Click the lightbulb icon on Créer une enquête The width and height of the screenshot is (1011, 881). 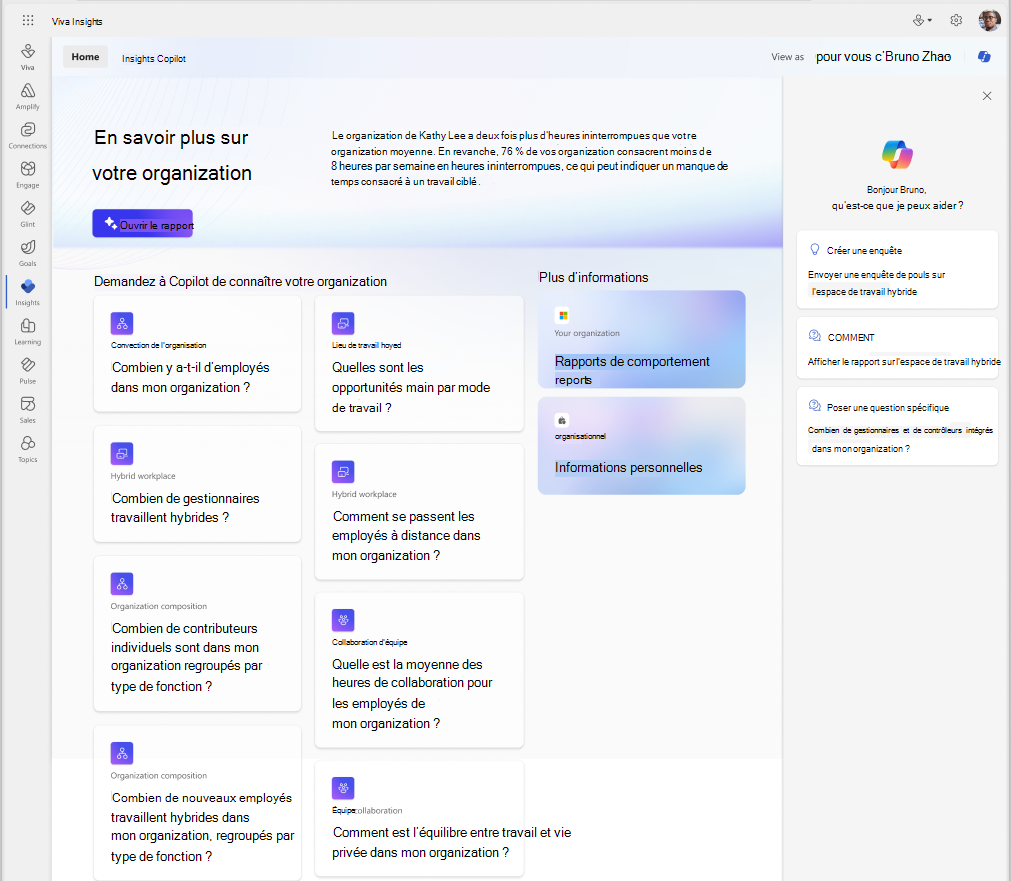pos(814,250)
